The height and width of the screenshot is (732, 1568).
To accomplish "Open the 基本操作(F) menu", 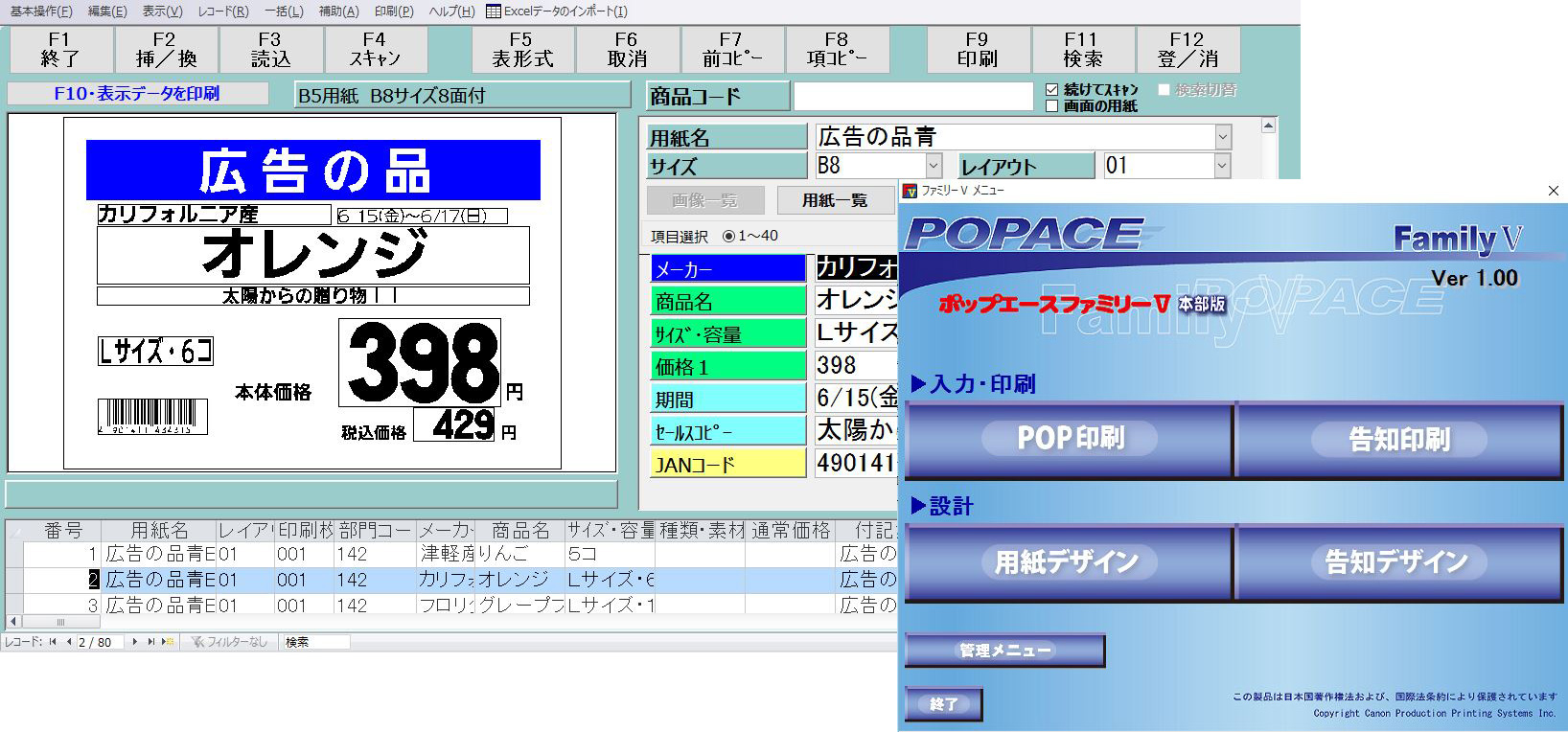I will (x=41, y=11).
